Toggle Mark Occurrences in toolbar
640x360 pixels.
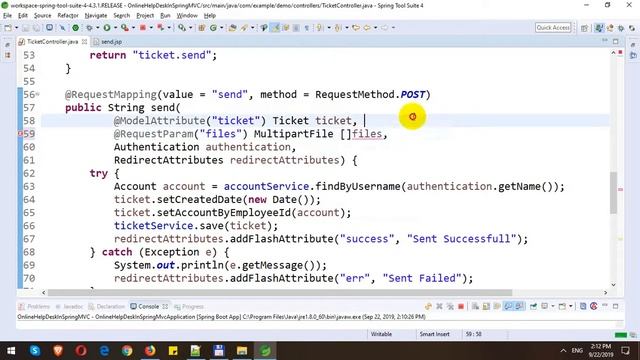click(x=276, y=28)
